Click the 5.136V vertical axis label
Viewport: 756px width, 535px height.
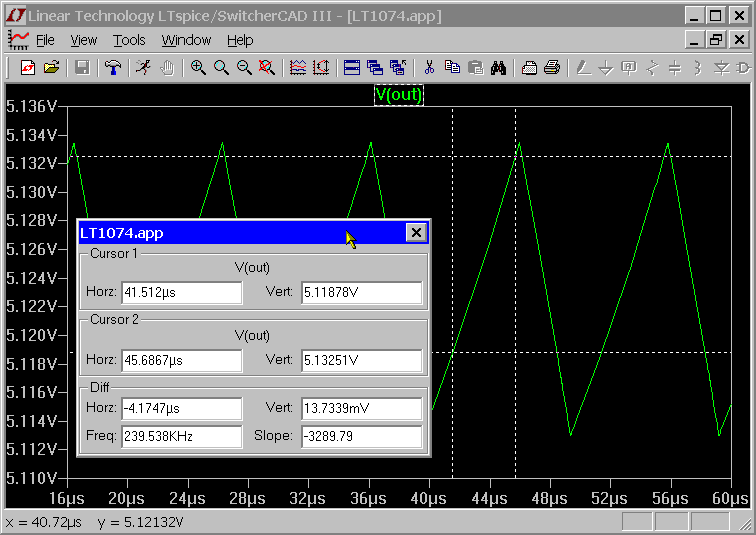tap(32, 106)
